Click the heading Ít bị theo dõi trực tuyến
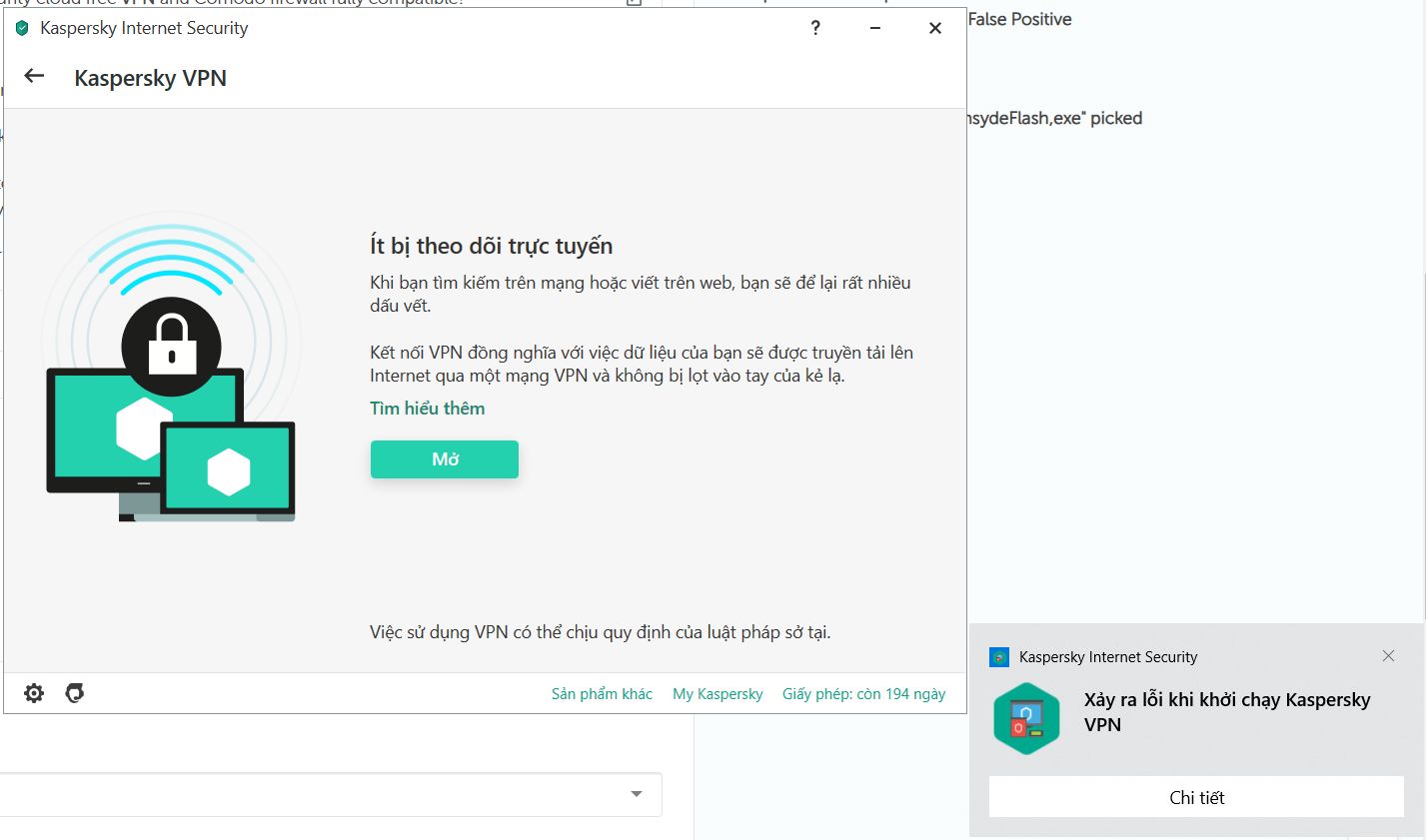Image resolution: width=1426 pixels, height=840 pixels. pyautogui.click(x=492, y=246)
